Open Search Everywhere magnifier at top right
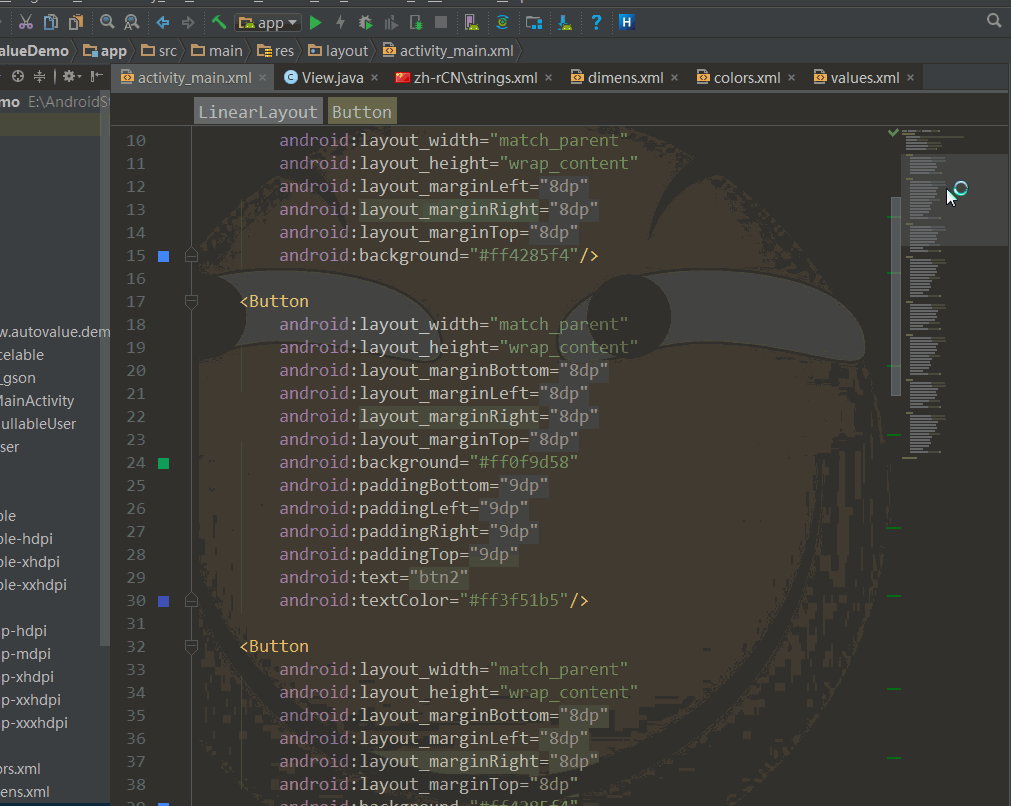Image resolution: width=1011 pixels, height=806 pixels. click(x=994, y=21)
